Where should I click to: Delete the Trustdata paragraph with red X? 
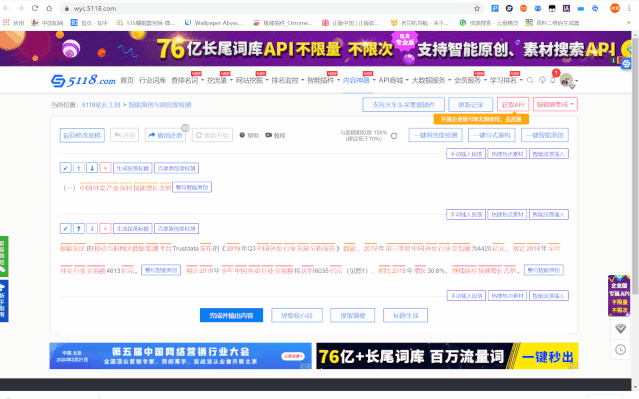click(105, 229)
